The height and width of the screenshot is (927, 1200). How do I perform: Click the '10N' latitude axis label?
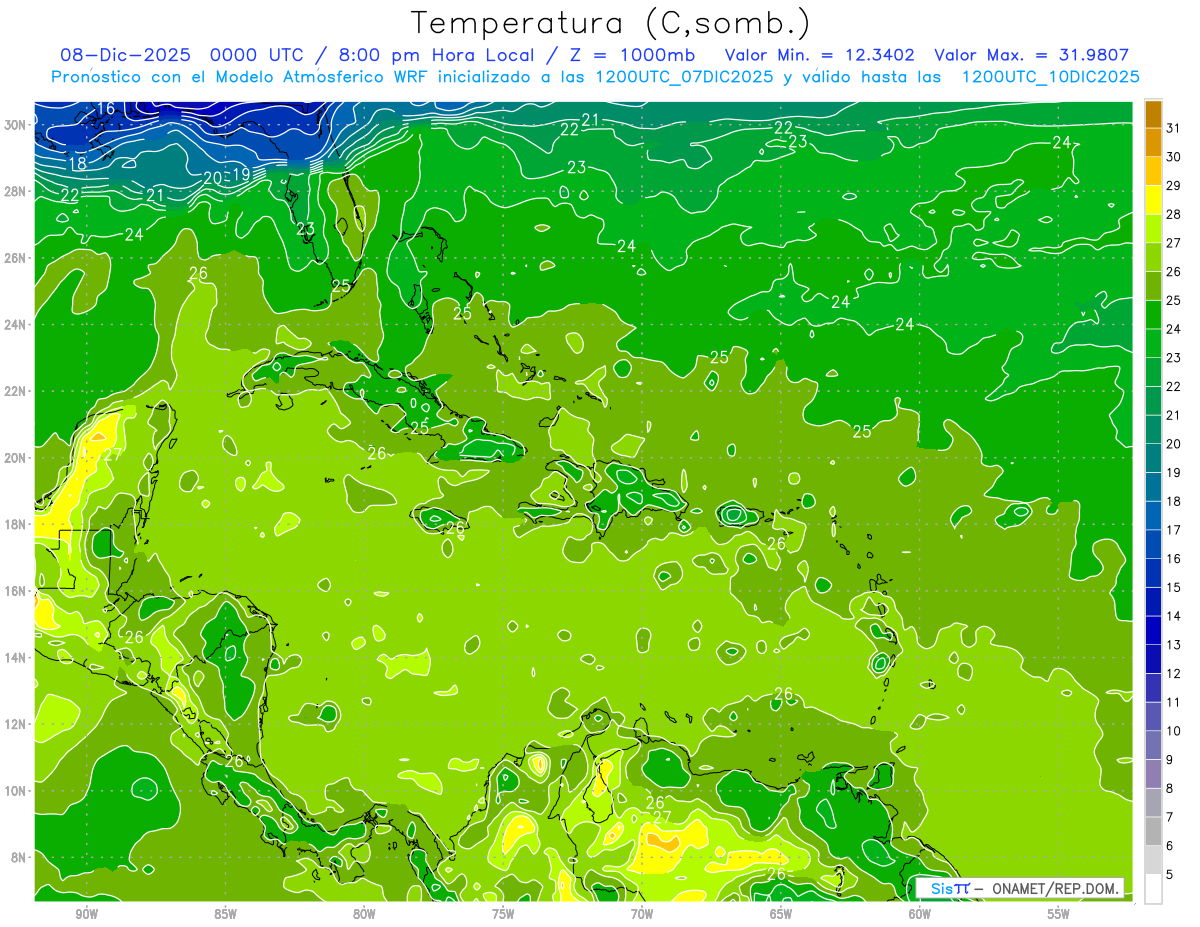[13, 790]
